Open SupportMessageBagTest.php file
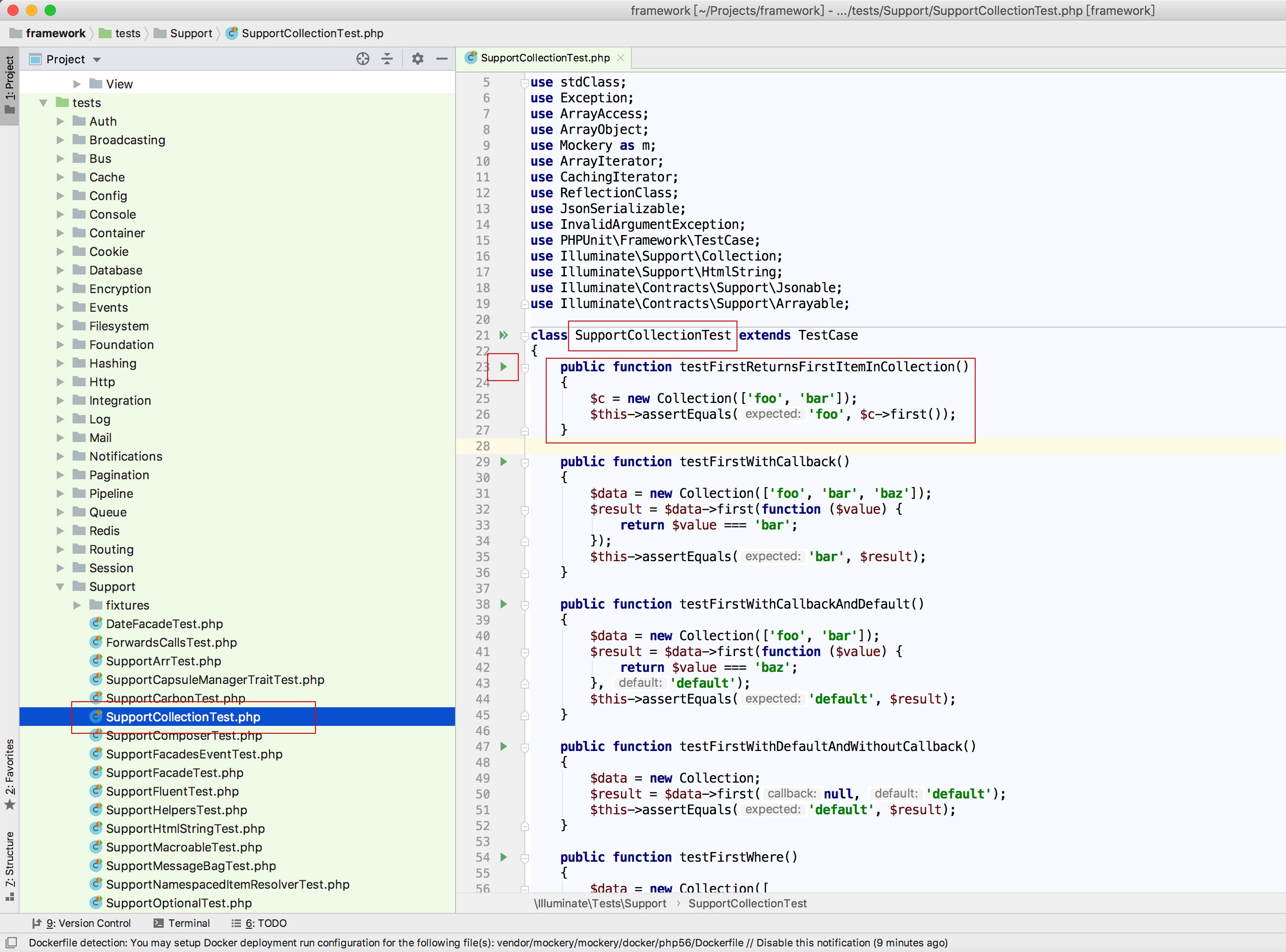The image size is (1286, 952). coord(191,865)
